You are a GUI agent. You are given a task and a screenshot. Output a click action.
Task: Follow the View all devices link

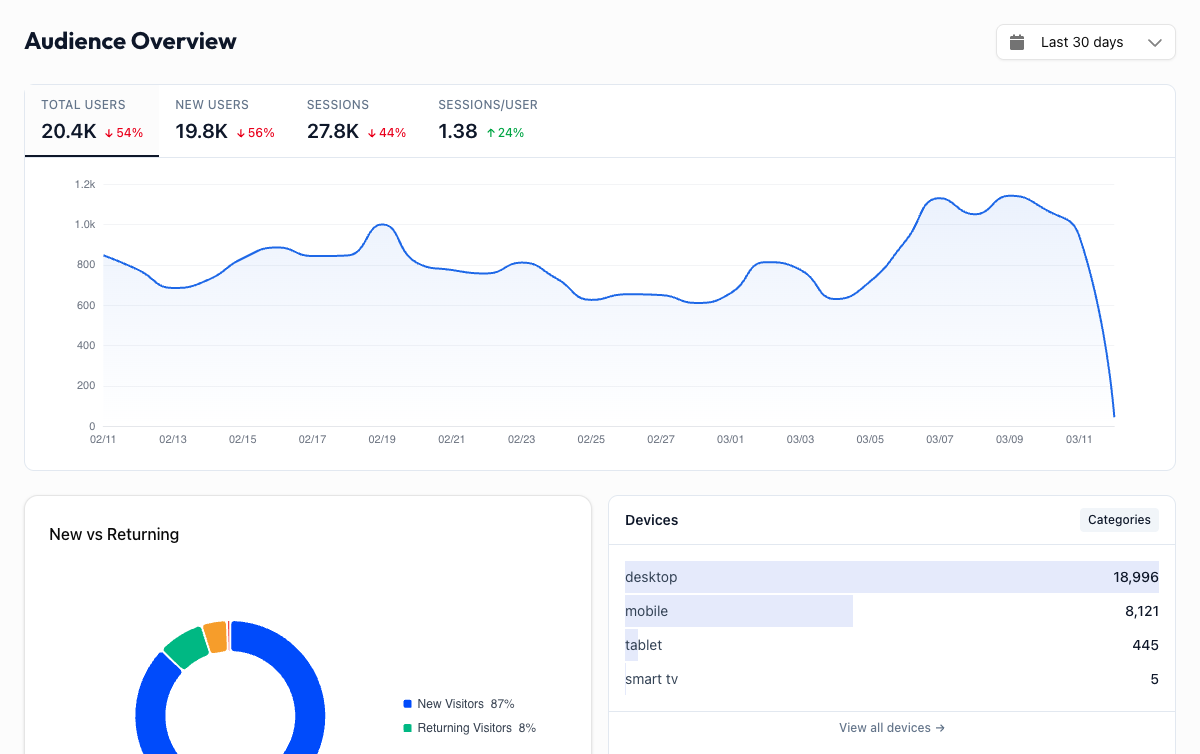click(891, 728)
